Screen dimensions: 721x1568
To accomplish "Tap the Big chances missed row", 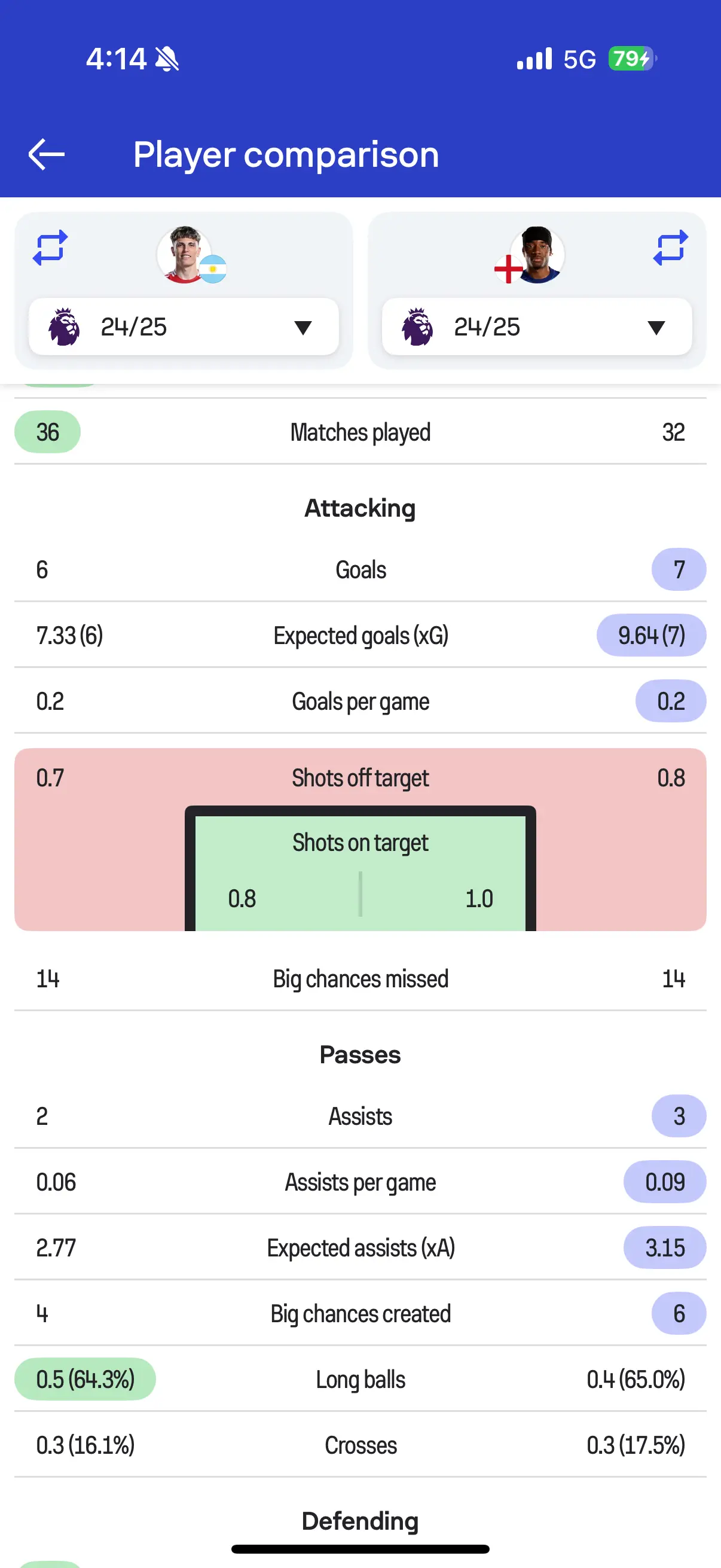I will (x=360, y=979).
